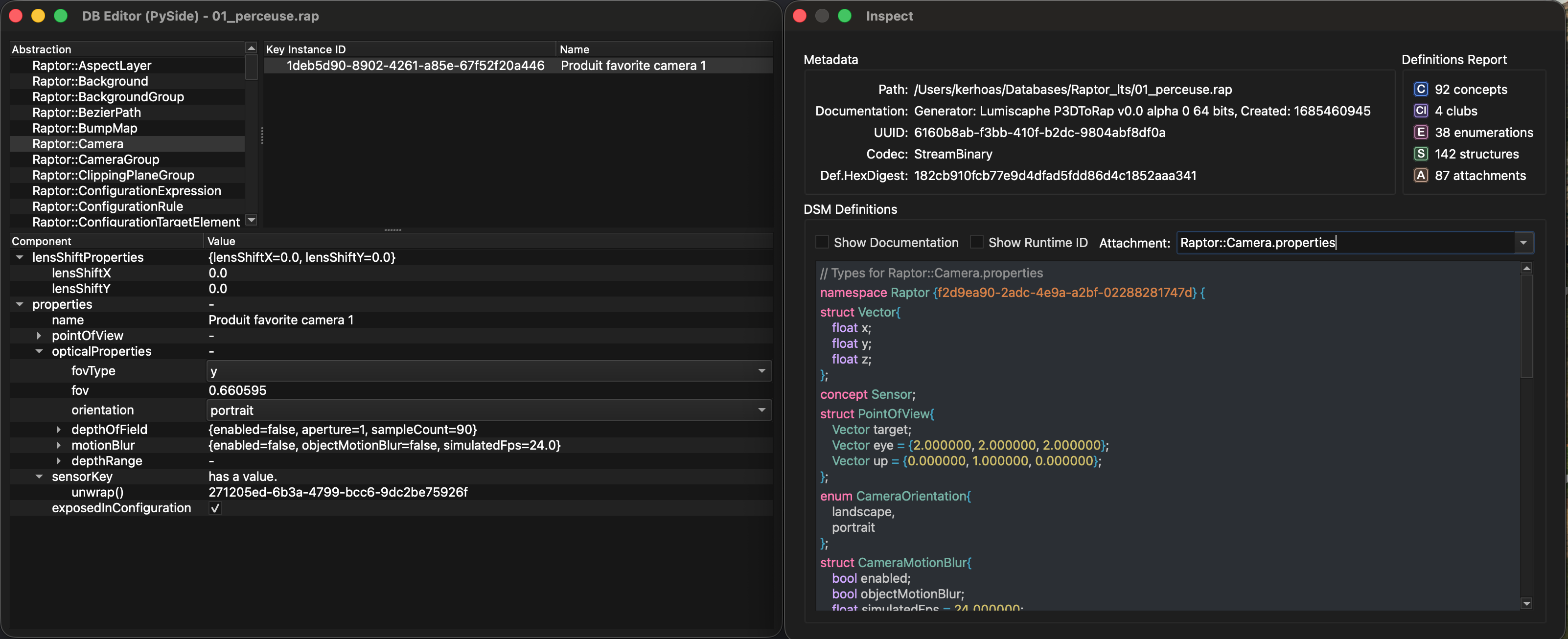1568x639 pixels.
Task: Click the fov value 0.660595
Action: coord(237,390)
